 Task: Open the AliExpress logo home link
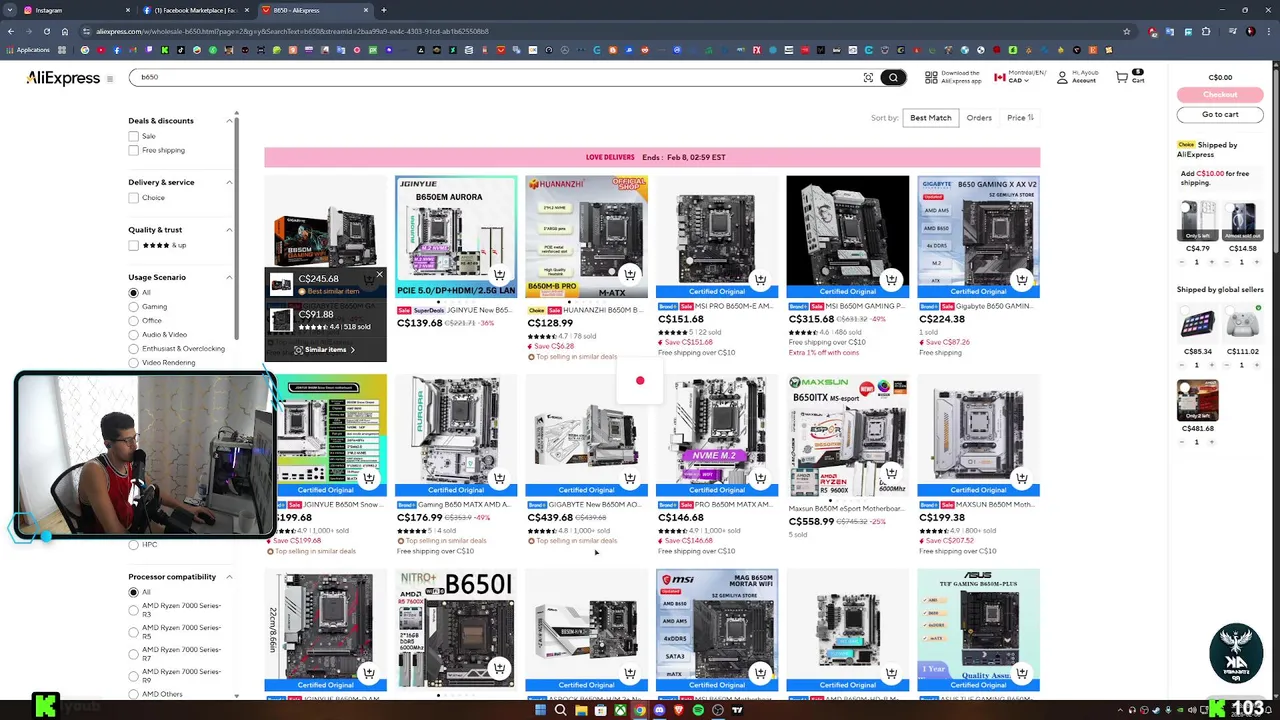[x=63, y=78]
